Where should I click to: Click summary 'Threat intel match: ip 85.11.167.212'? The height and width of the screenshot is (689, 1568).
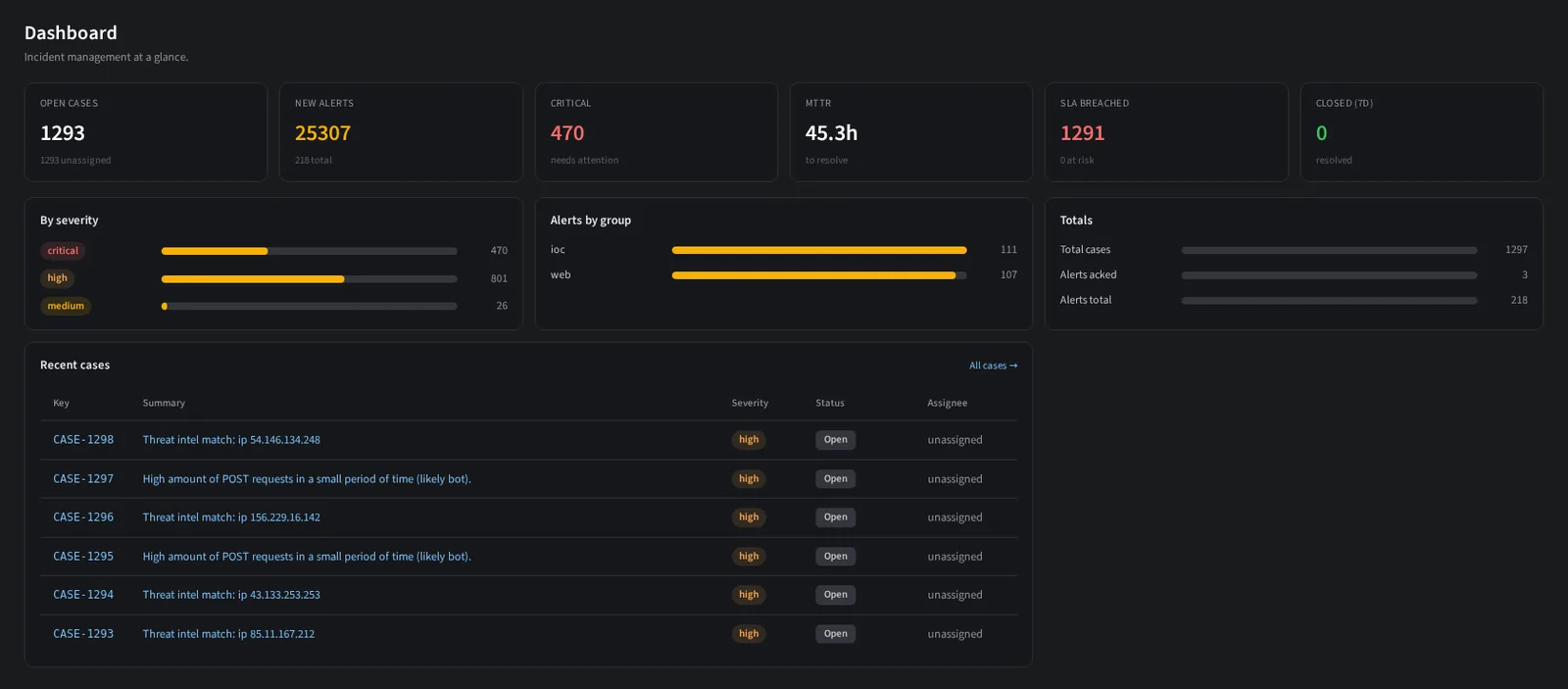[x=228, y=634]
